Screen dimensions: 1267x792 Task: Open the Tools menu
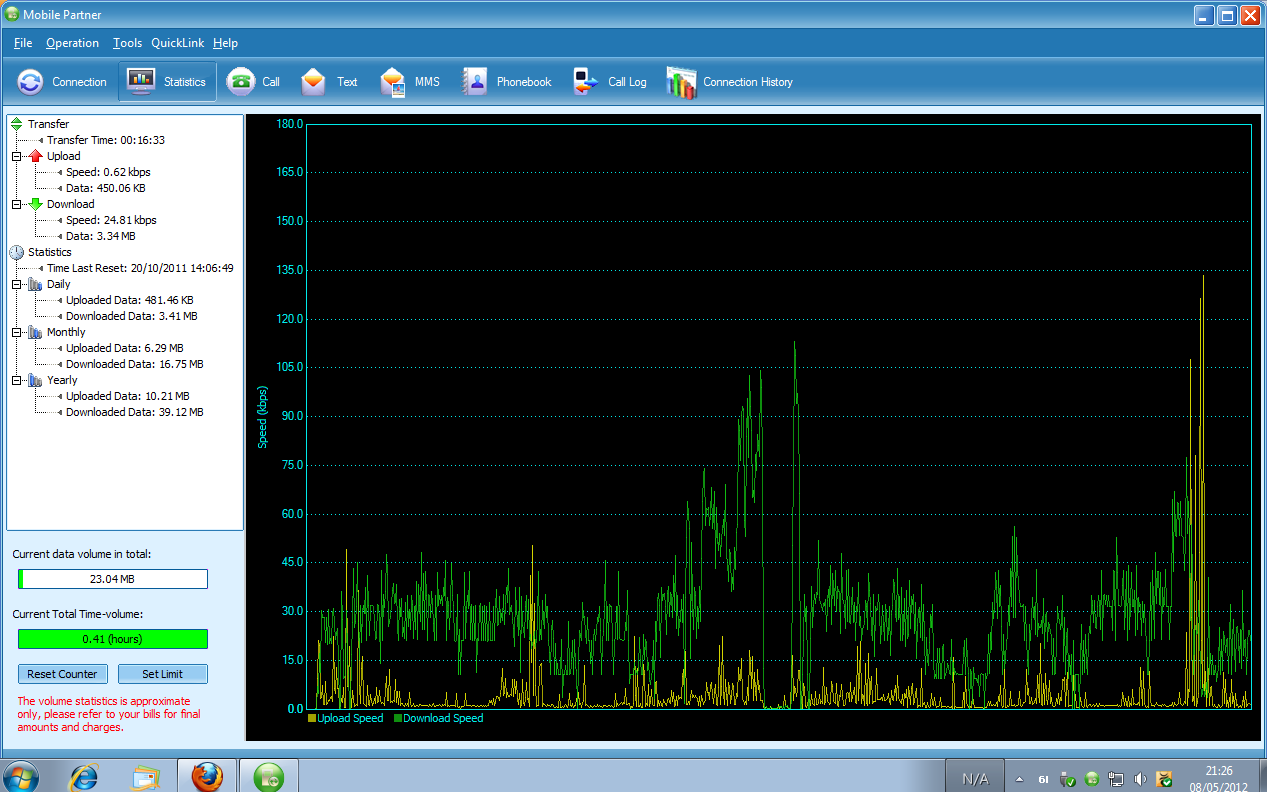pos(127,43)
